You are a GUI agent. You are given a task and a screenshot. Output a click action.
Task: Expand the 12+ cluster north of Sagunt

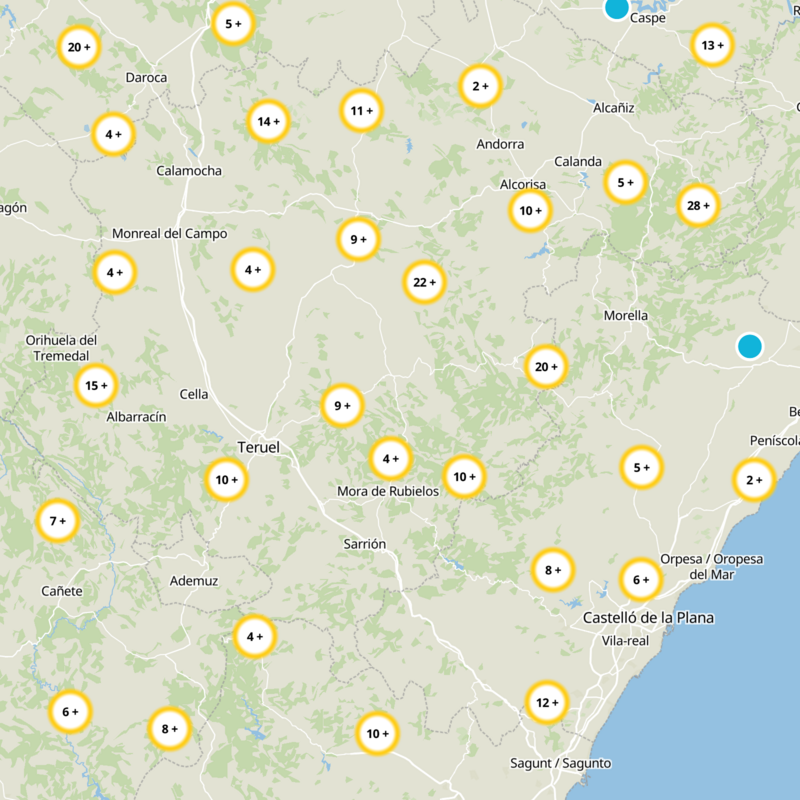547,703
